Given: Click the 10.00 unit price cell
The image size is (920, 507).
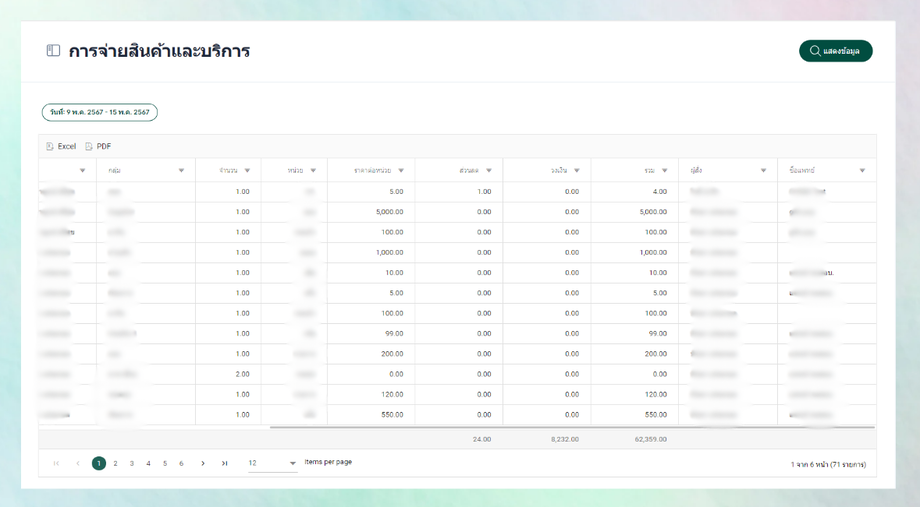Looking at the screenshot, I should click(394, 272).
